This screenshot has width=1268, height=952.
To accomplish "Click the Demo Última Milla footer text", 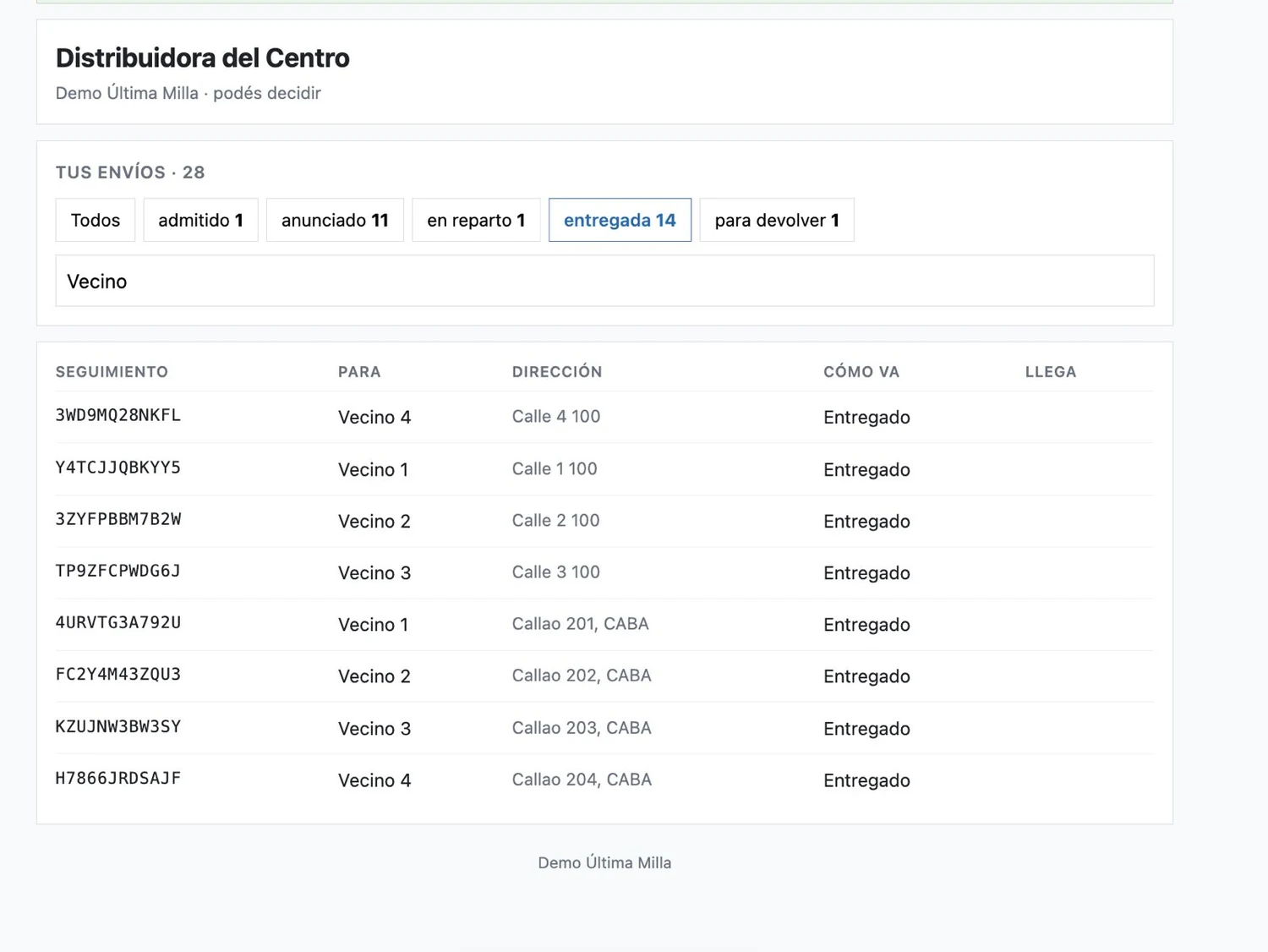I will pyautogui.click(x=604, y=862).
